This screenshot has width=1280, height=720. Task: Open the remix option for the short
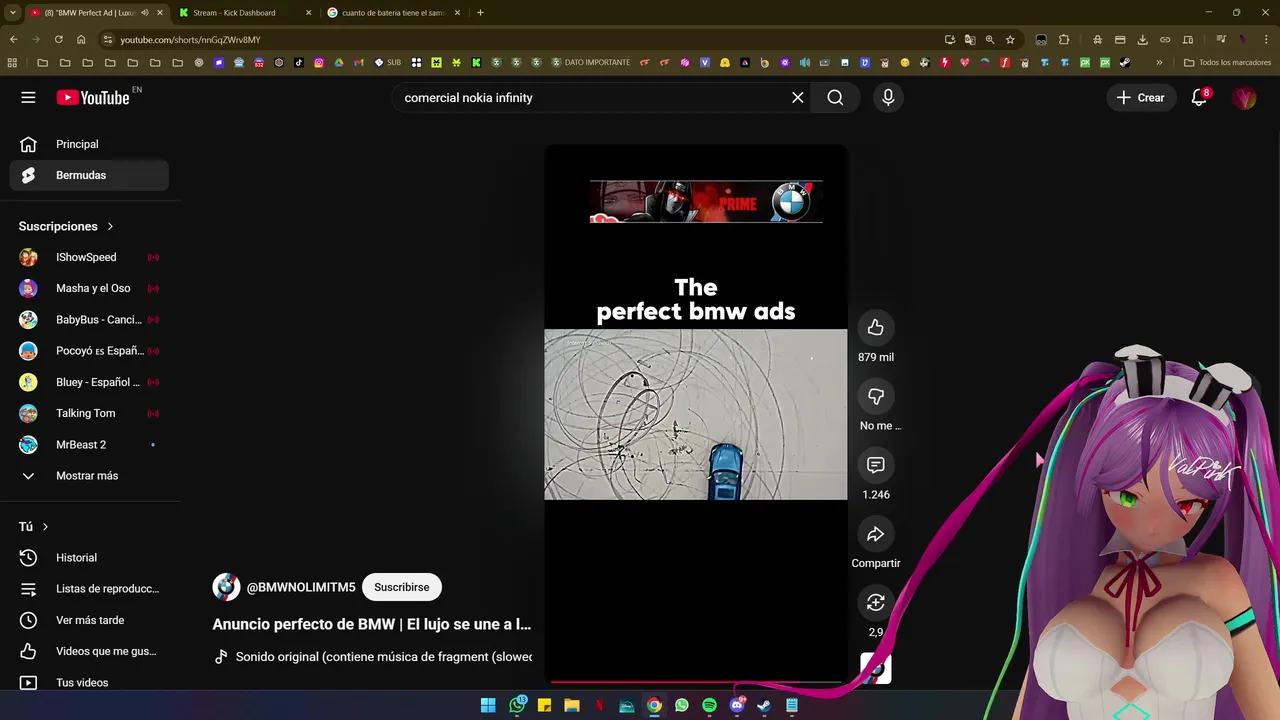click(875, 602)
